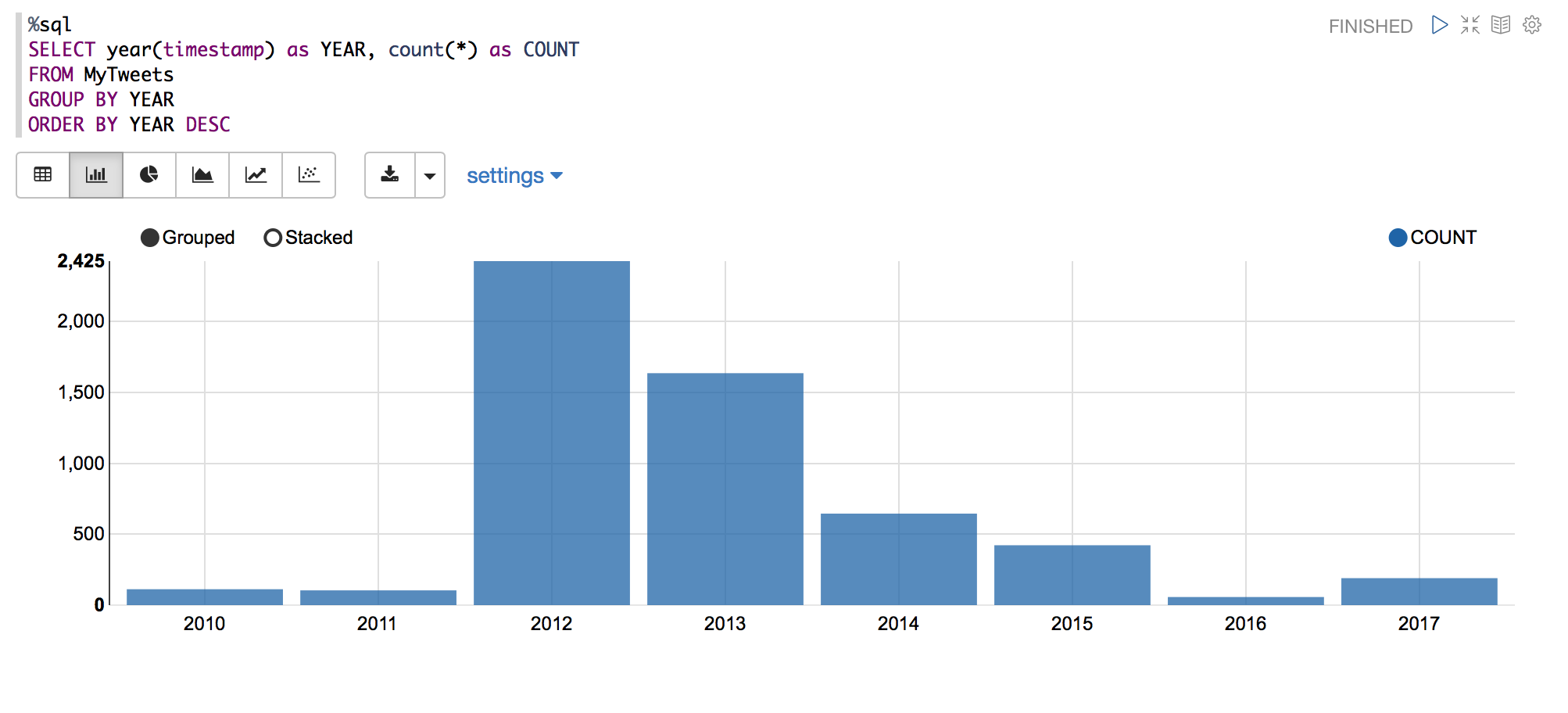Toggle the COUNT series legend
The image size is (1568, 713).
pyautogui.click(x=1398, y=238)
